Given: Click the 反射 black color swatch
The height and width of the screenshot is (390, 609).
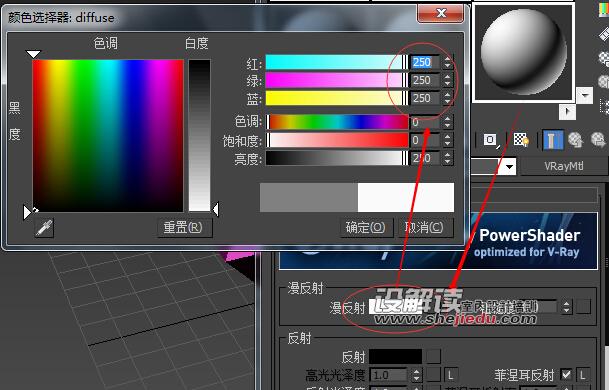Looking at the screenshot, I should click(x=395, y=356).
